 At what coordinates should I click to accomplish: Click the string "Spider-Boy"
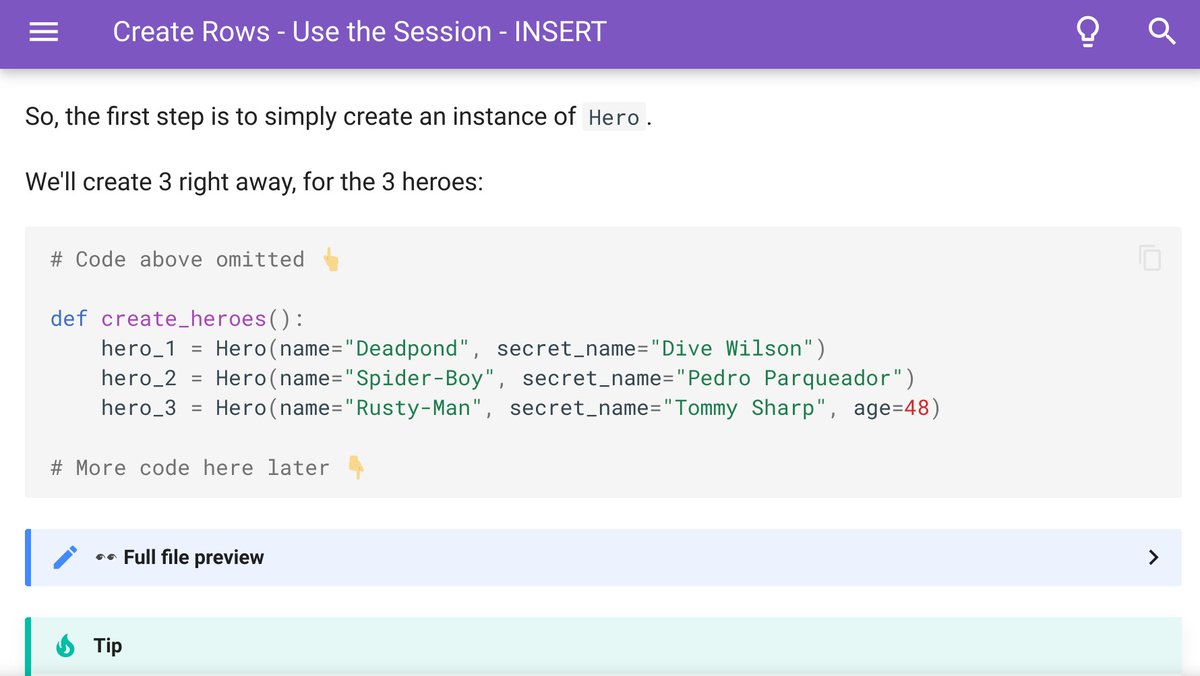tap(420, 378)
